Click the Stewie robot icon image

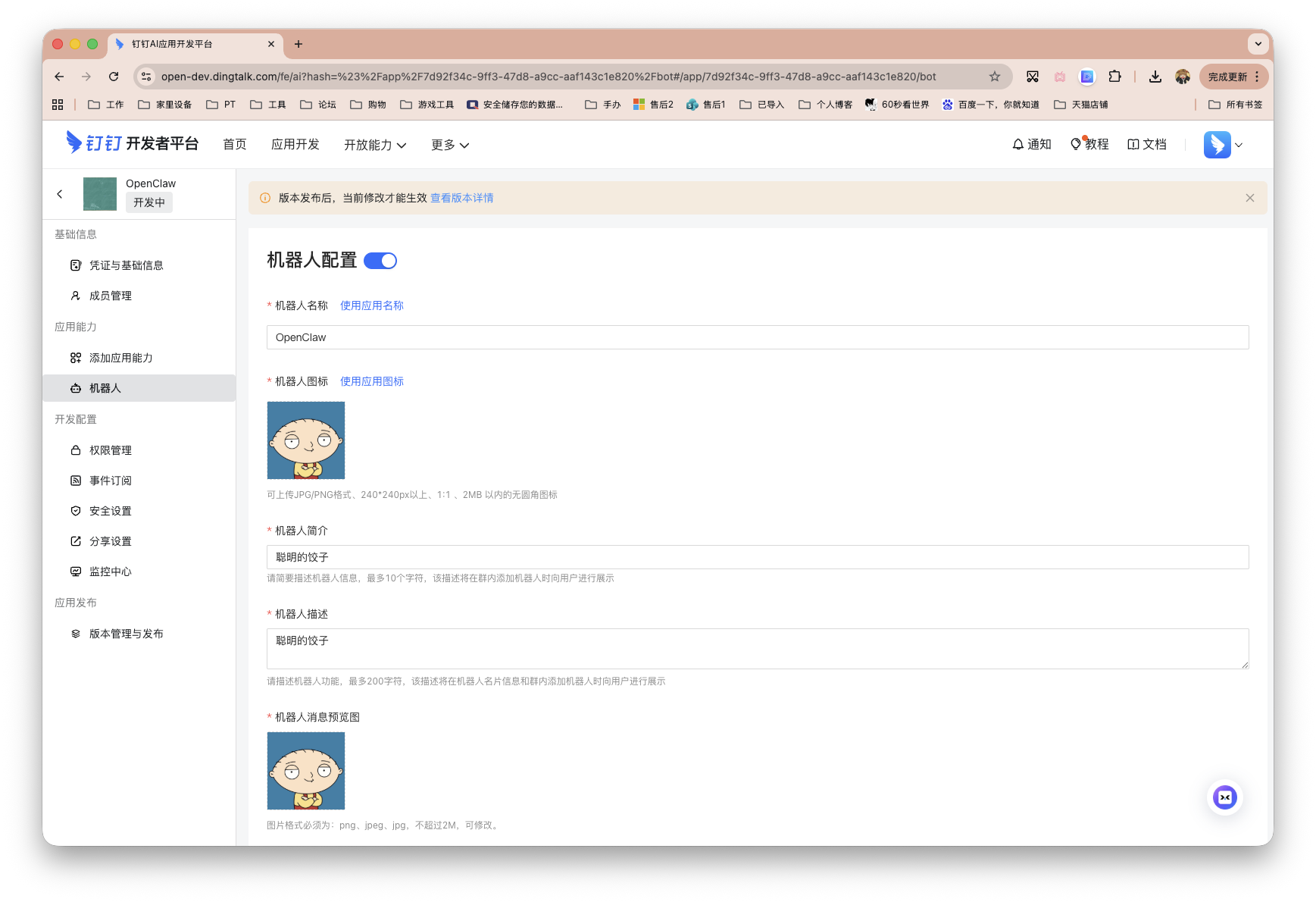point(305,440)
